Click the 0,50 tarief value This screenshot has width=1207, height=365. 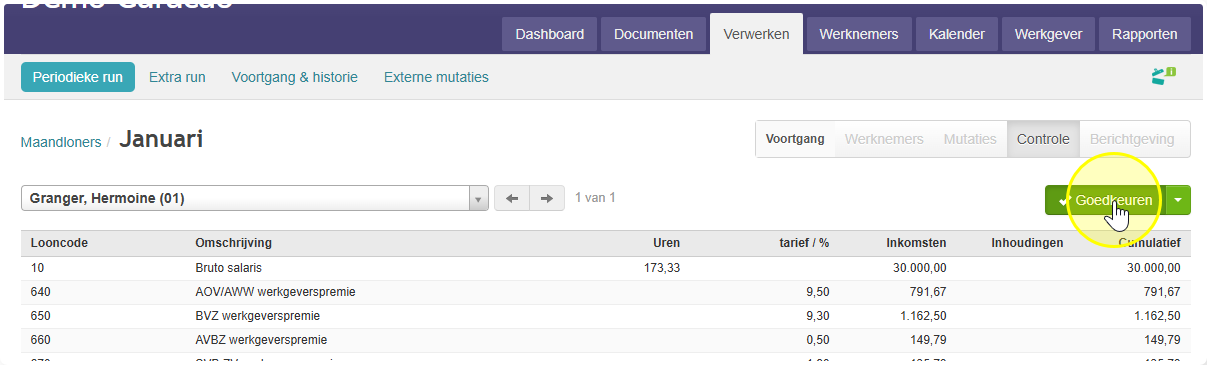(x=818, y=340)
